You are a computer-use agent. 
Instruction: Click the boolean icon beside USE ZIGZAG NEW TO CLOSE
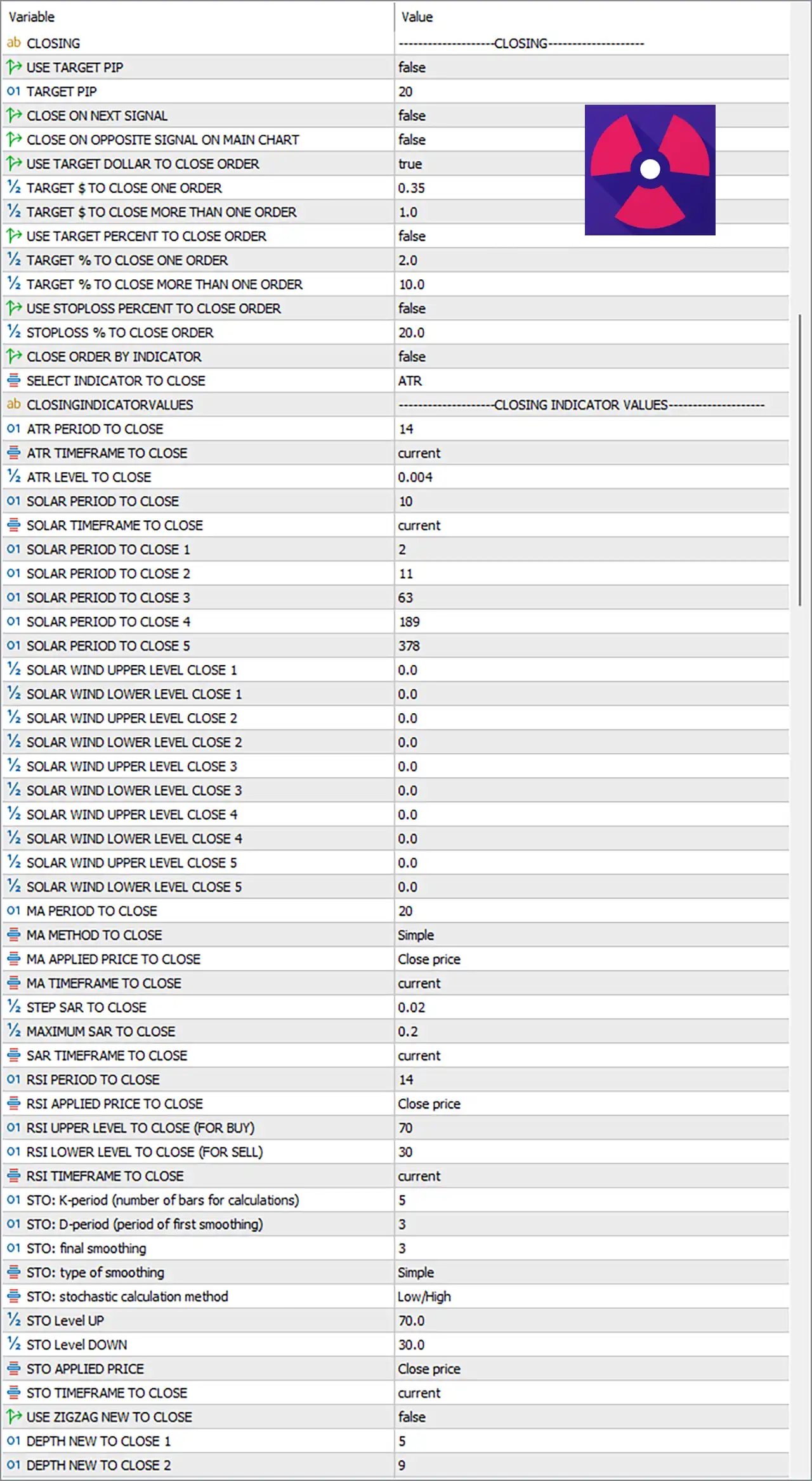(x=14, y=1417)
